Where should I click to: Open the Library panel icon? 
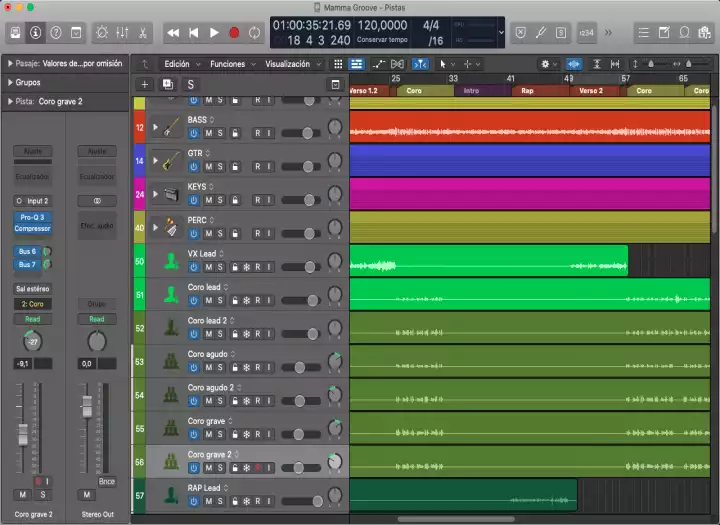click(15, 33)
